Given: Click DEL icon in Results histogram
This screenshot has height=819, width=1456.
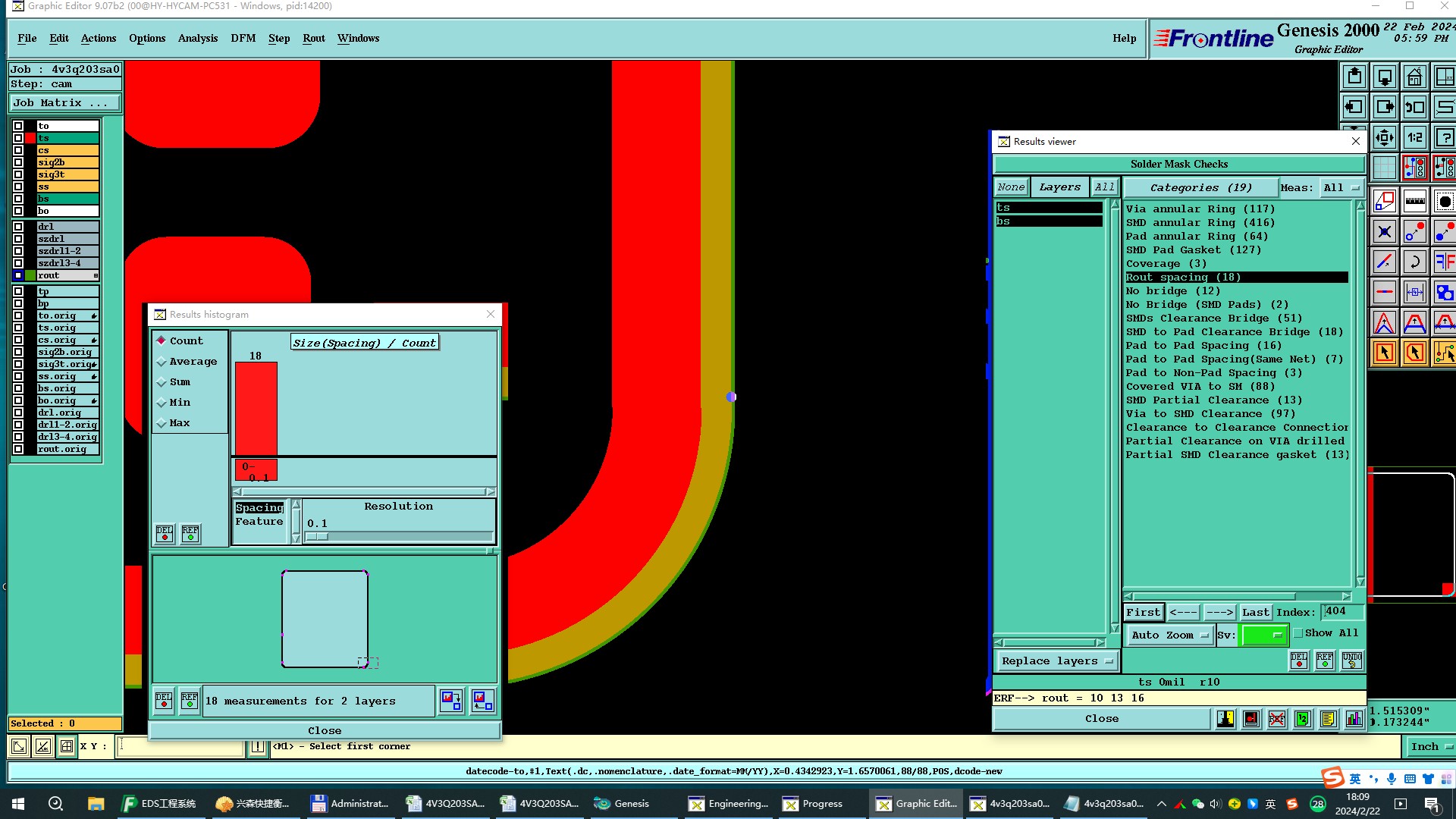Looking at the screenshot, I should coord(165,534).
